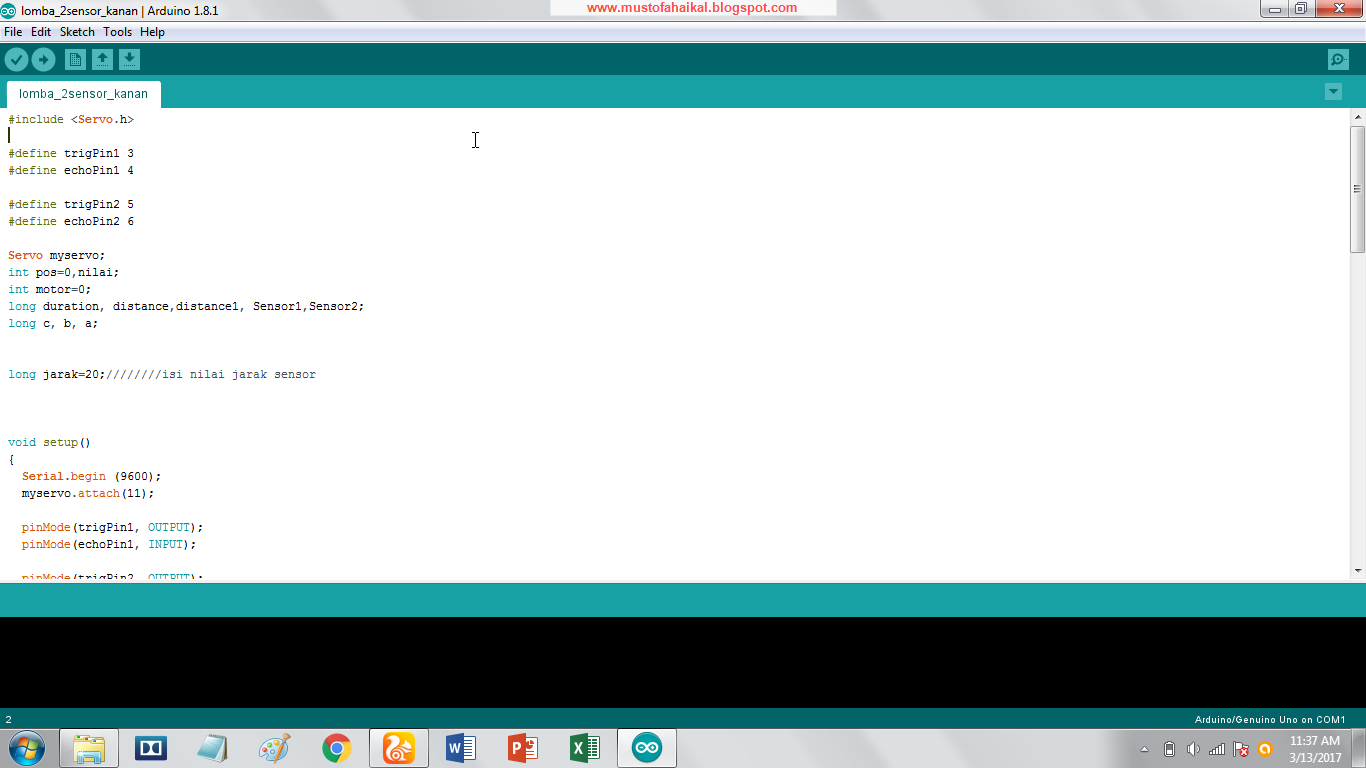
Task: Open Excel from the taskbar
Action: tap(584, 747)
